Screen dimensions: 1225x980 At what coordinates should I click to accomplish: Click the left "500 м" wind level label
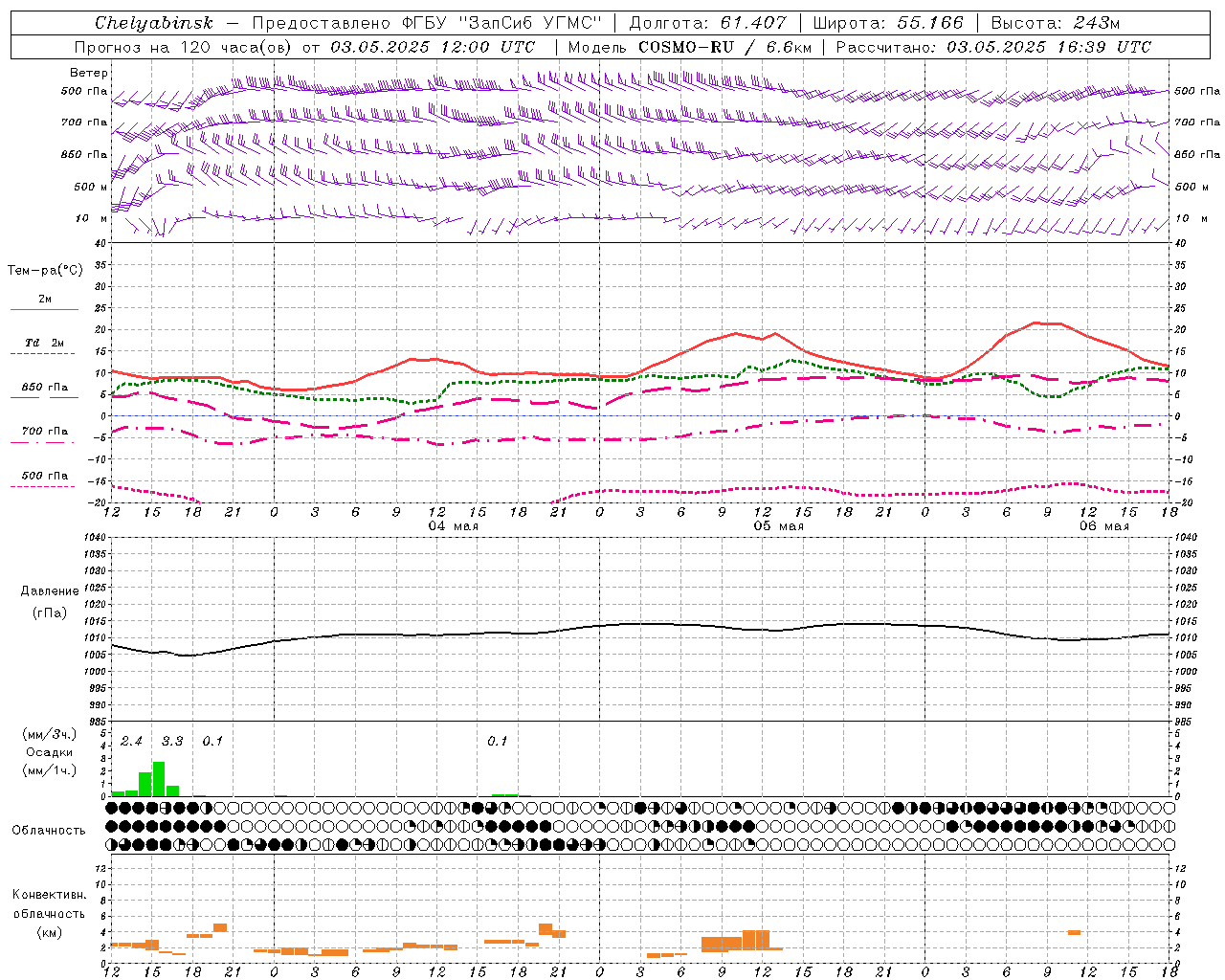tap(91, 187)
